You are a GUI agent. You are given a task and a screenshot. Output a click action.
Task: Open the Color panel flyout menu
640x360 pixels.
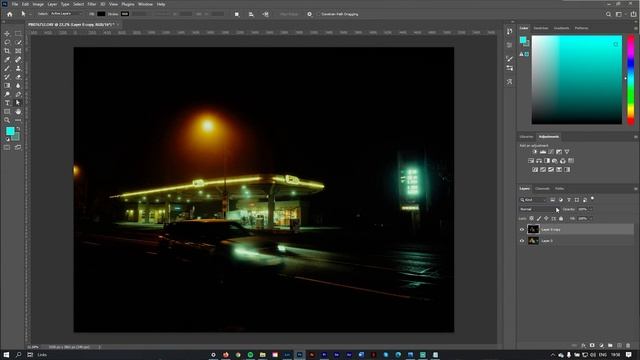click(636, 28)
